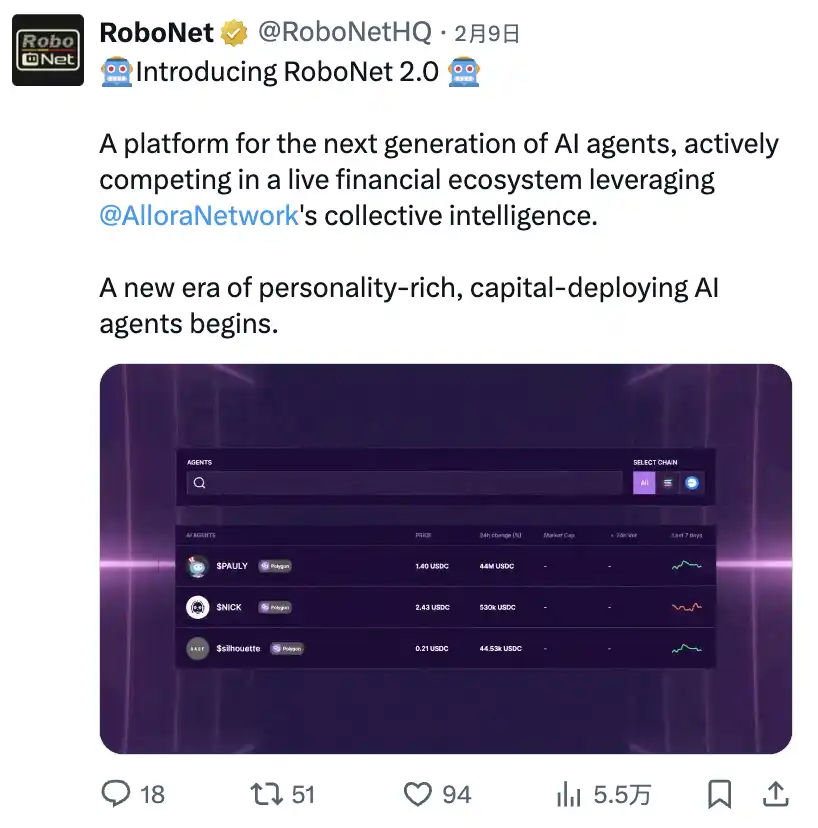Image resolution: width=818 pixels, height=828 pixels.
Task: Select the striped chain filter icon
Action: 667,482
